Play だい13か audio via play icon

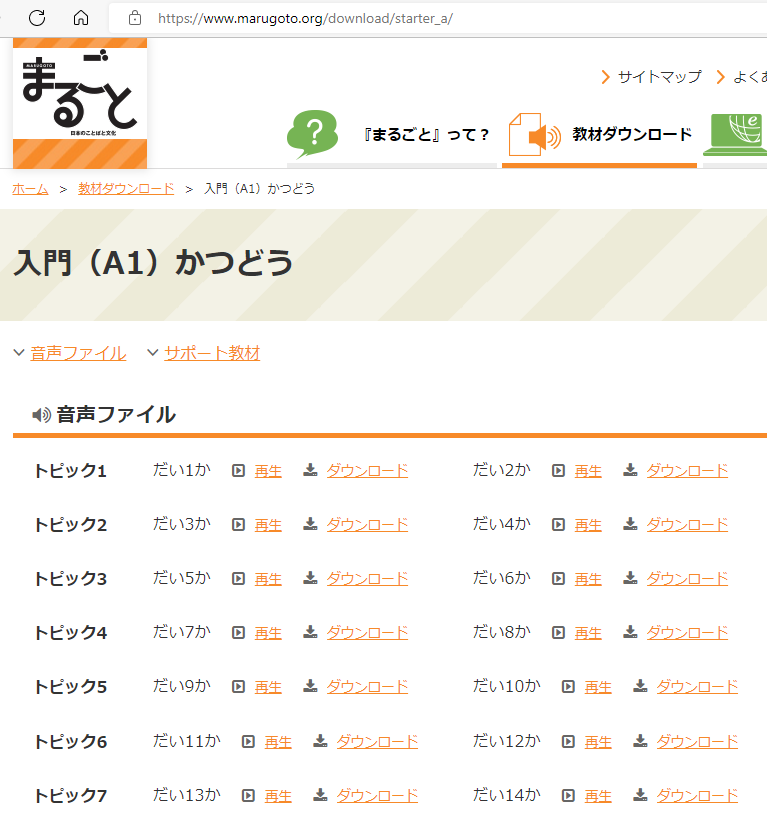coord(248,796)
